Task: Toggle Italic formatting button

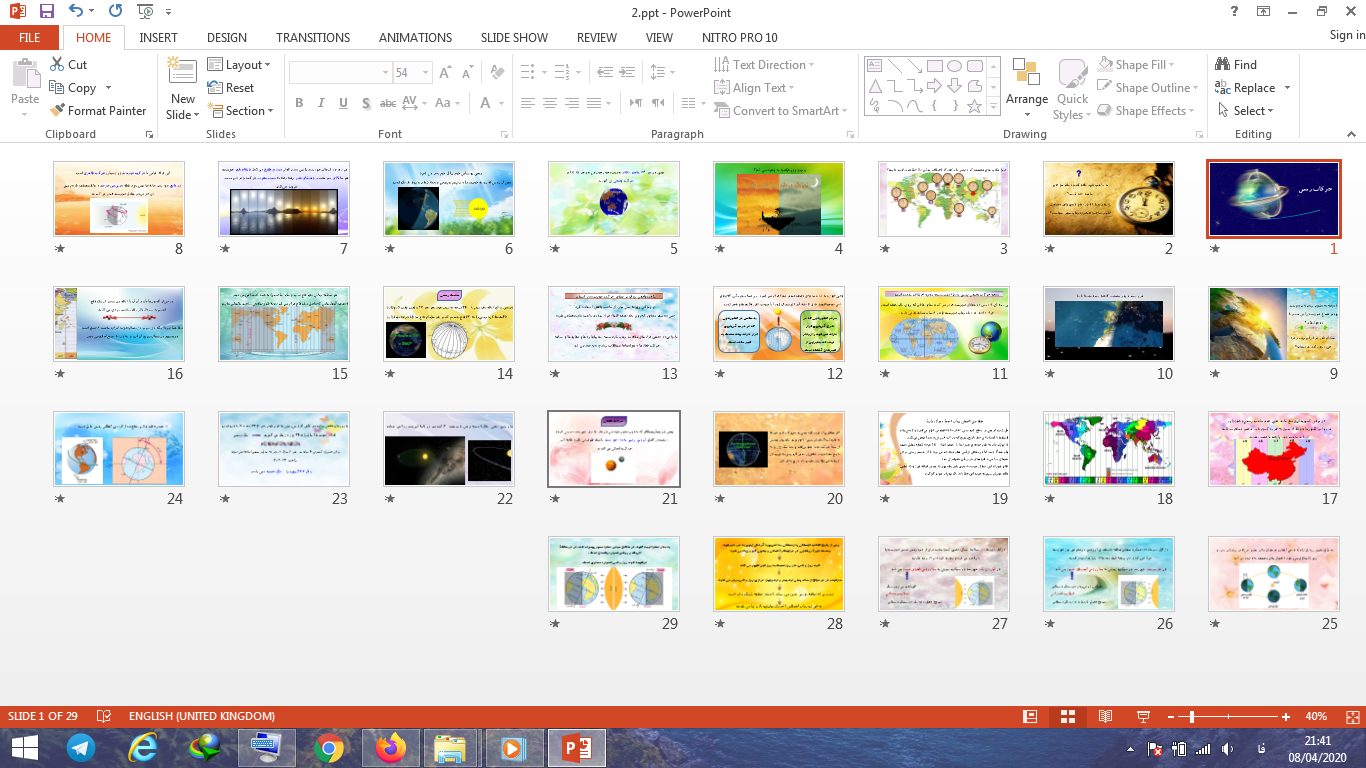Action: (321, 103)
